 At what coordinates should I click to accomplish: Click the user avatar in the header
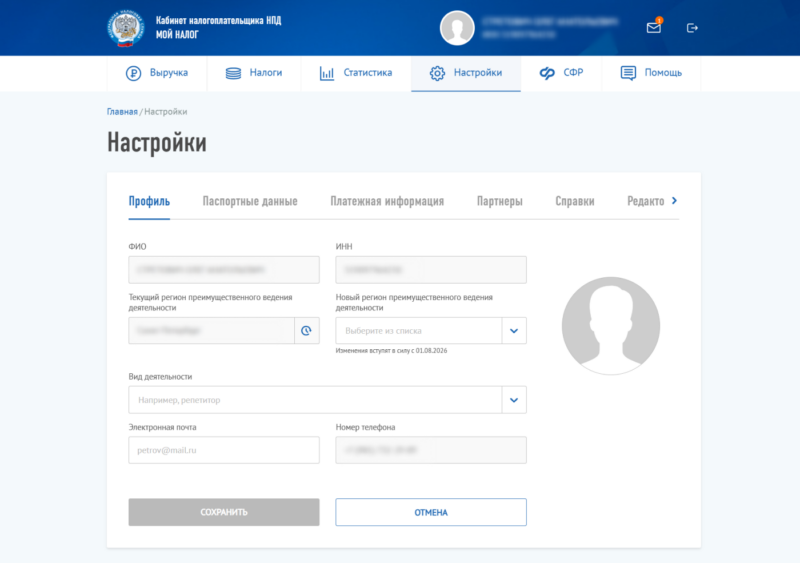pyautogui.click(x=457, y=28)
